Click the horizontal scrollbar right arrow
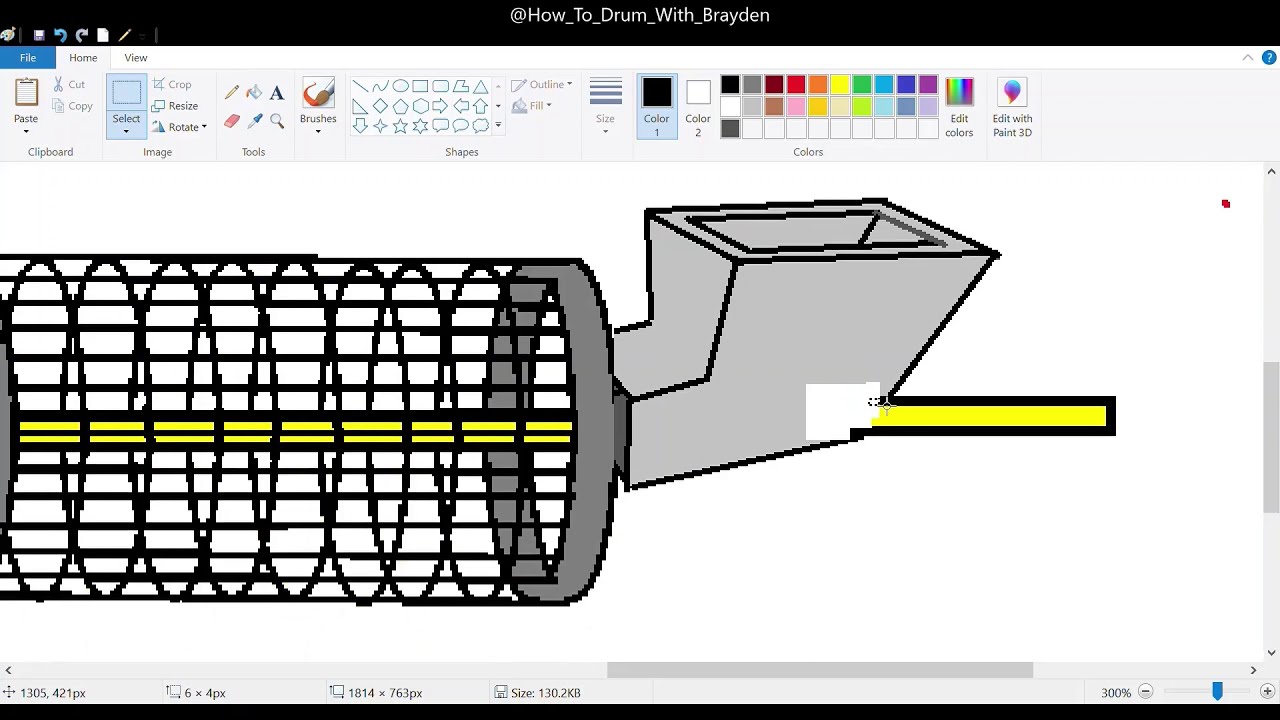Image resolution: width=1280 pixels, height=720 pixels. click(x=1253, y=670)
